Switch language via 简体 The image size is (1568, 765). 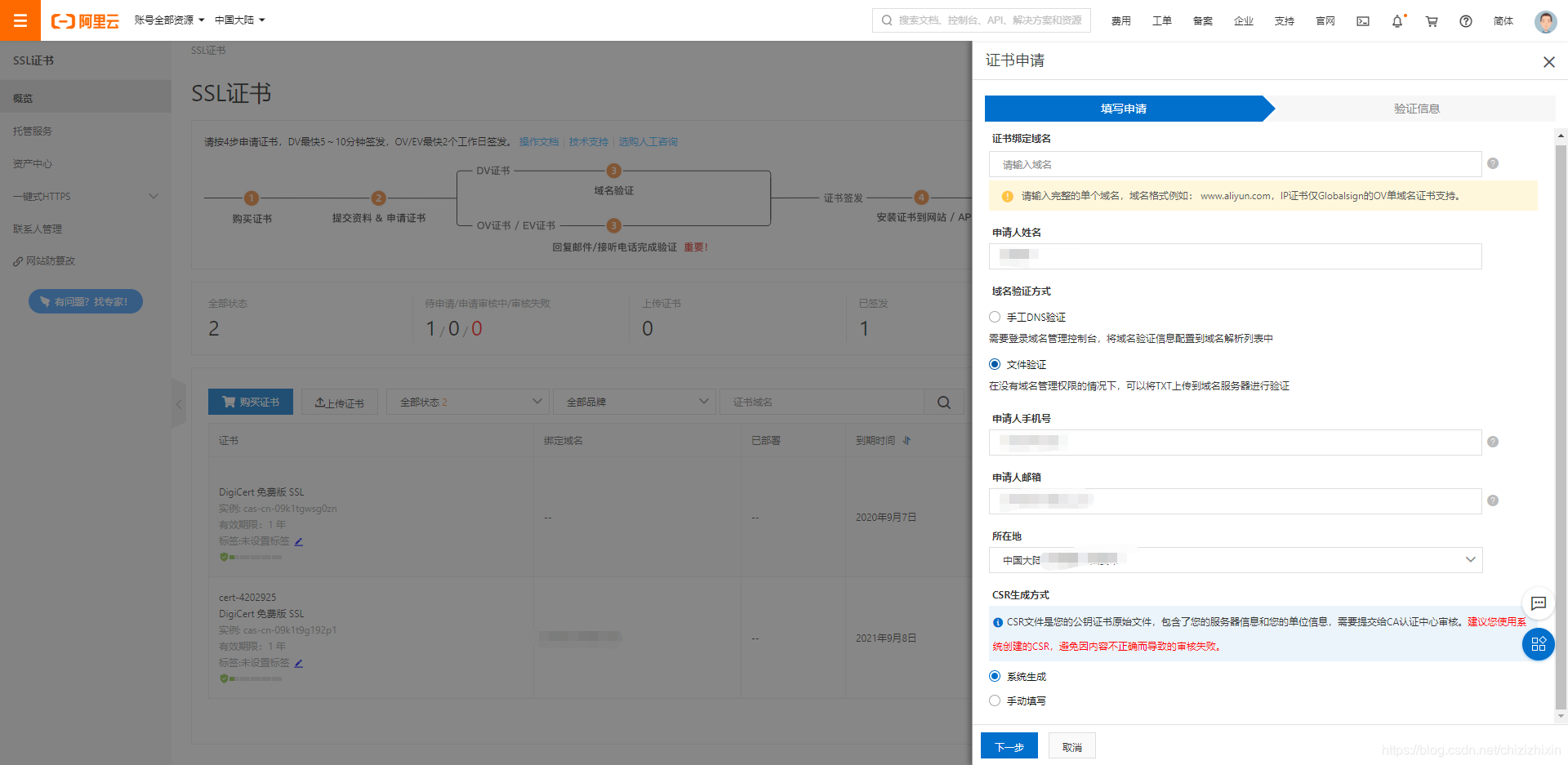(x=1503, y=21)
